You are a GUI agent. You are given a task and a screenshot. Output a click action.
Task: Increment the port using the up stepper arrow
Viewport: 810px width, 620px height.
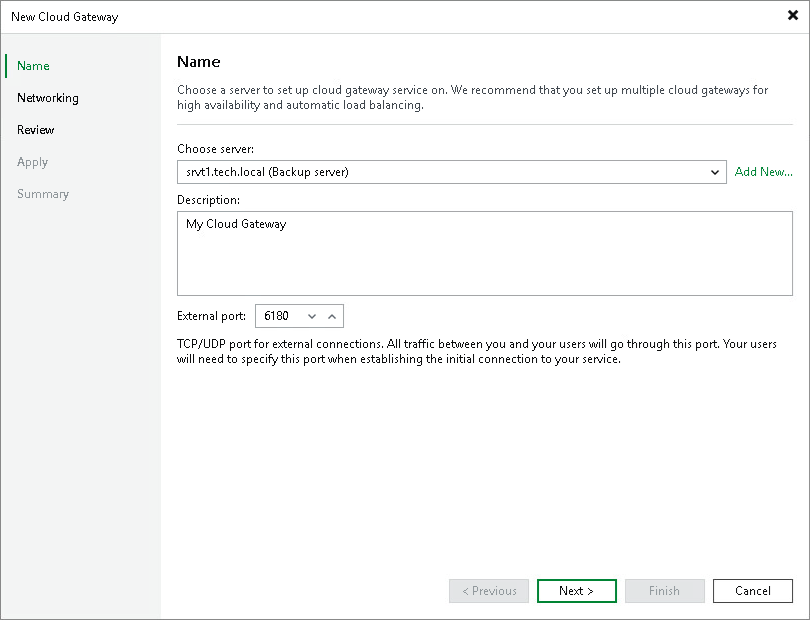tap(333, 316)
